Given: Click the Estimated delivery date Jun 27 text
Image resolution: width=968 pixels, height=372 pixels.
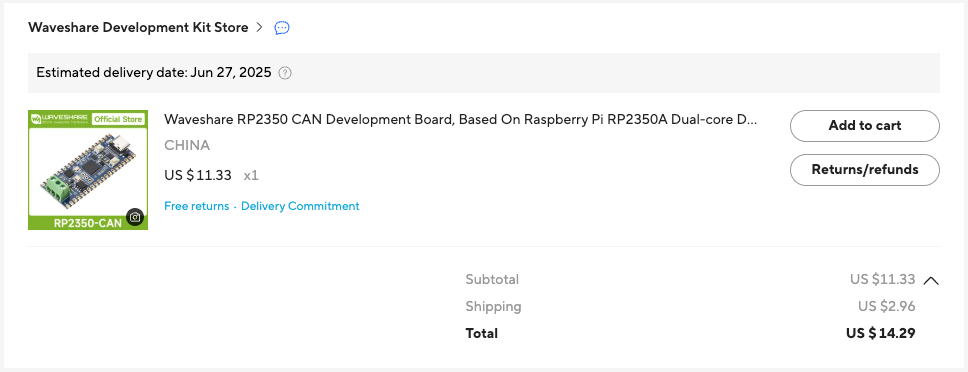Looking at the screenshot, I should [154, 73].
